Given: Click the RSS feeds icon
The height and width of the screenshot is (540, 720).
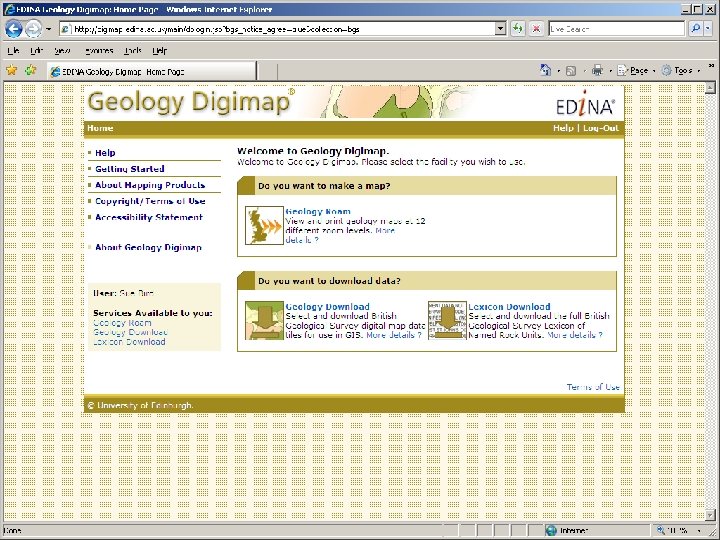Looking at the screenshot, I should coord(571,71).
